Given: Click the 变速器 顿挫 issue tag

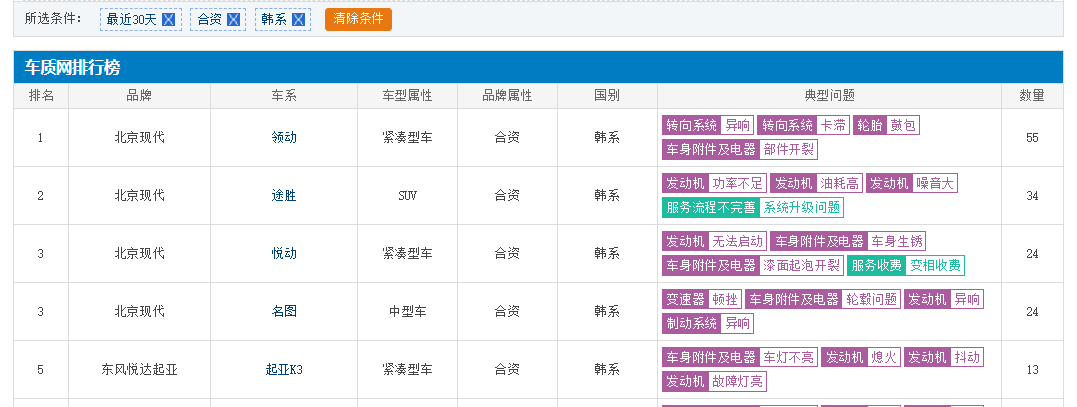Looking at the screenshot, I should click(x=702, y=299).
